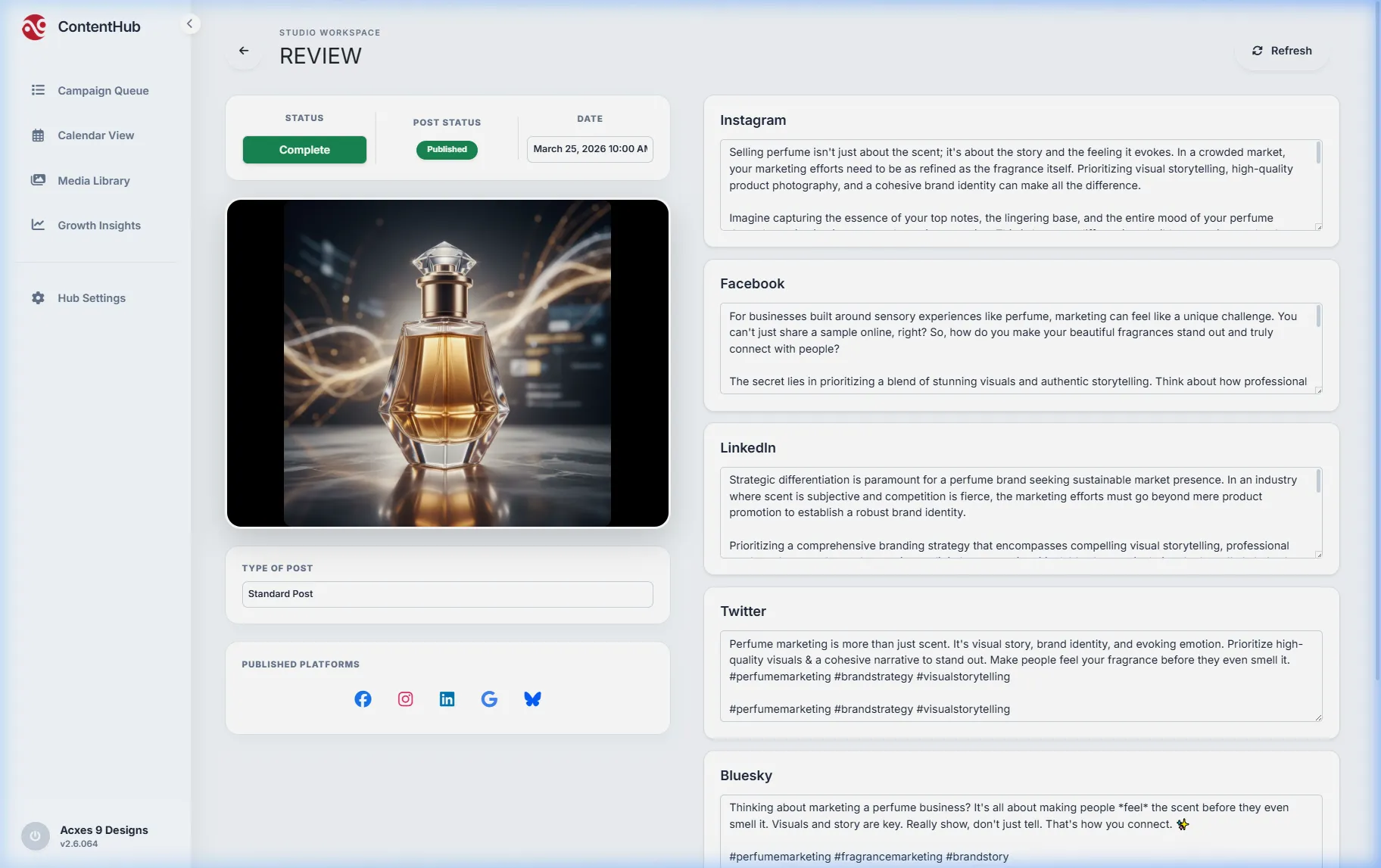Open the Standard Post type dropdown
Screen dimensions: 1381x868
pos(447,594)
